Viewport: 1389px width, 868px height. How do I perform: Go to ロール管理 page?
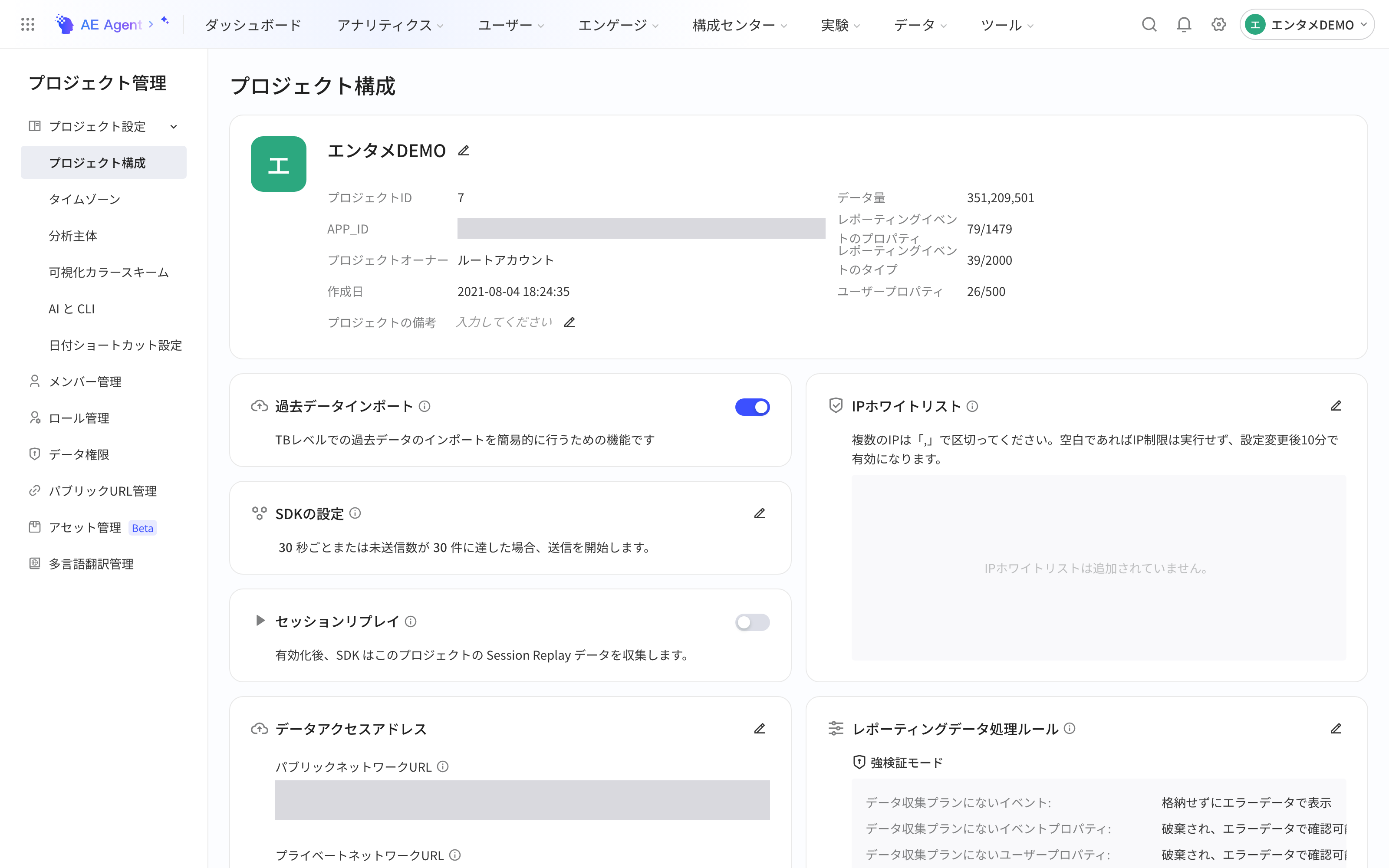pyautogui.click(x=103, y=418)
